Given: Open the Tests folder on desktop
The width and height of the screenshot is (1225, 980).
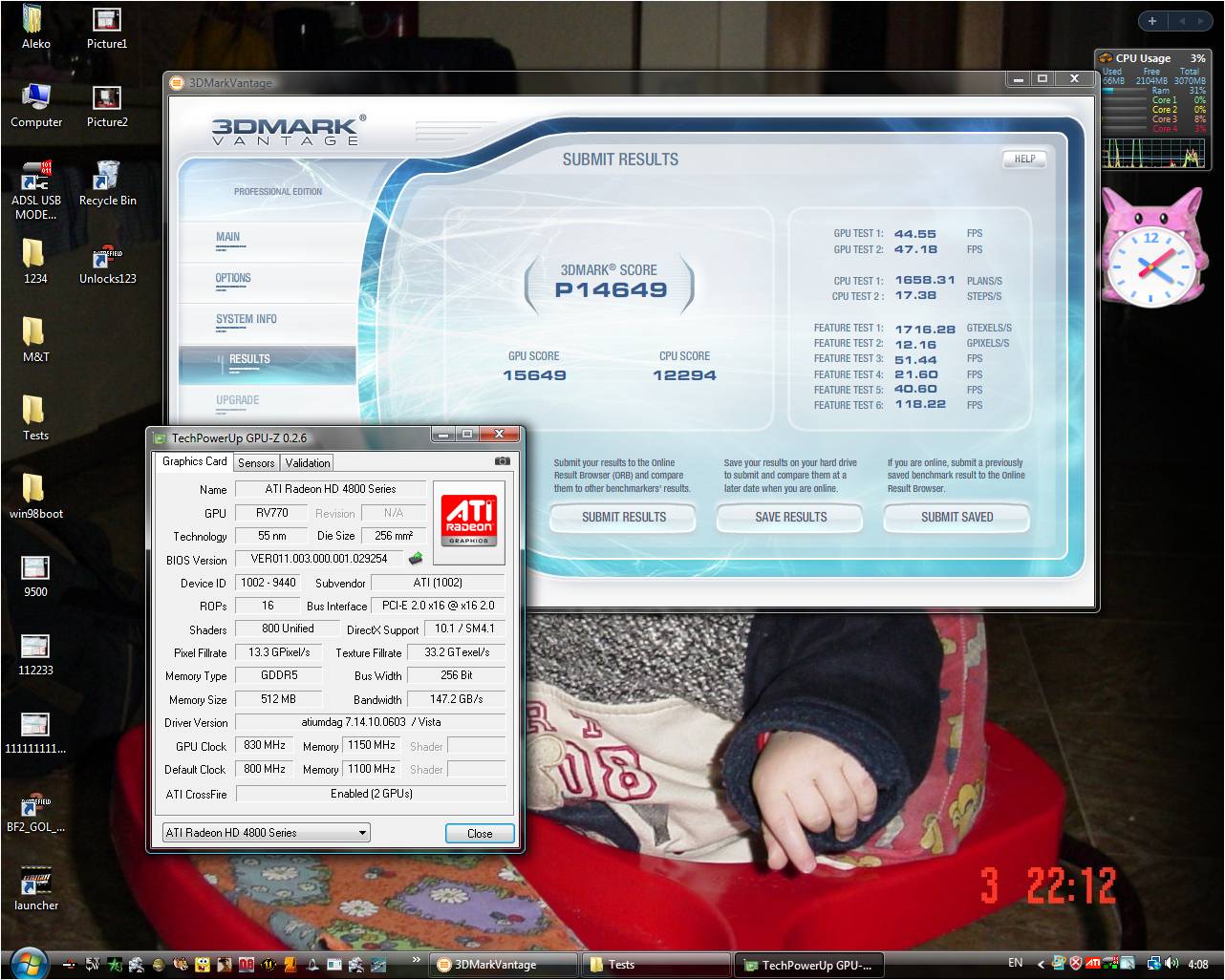Looking at the screenshot, I should (x=35, y=418).
